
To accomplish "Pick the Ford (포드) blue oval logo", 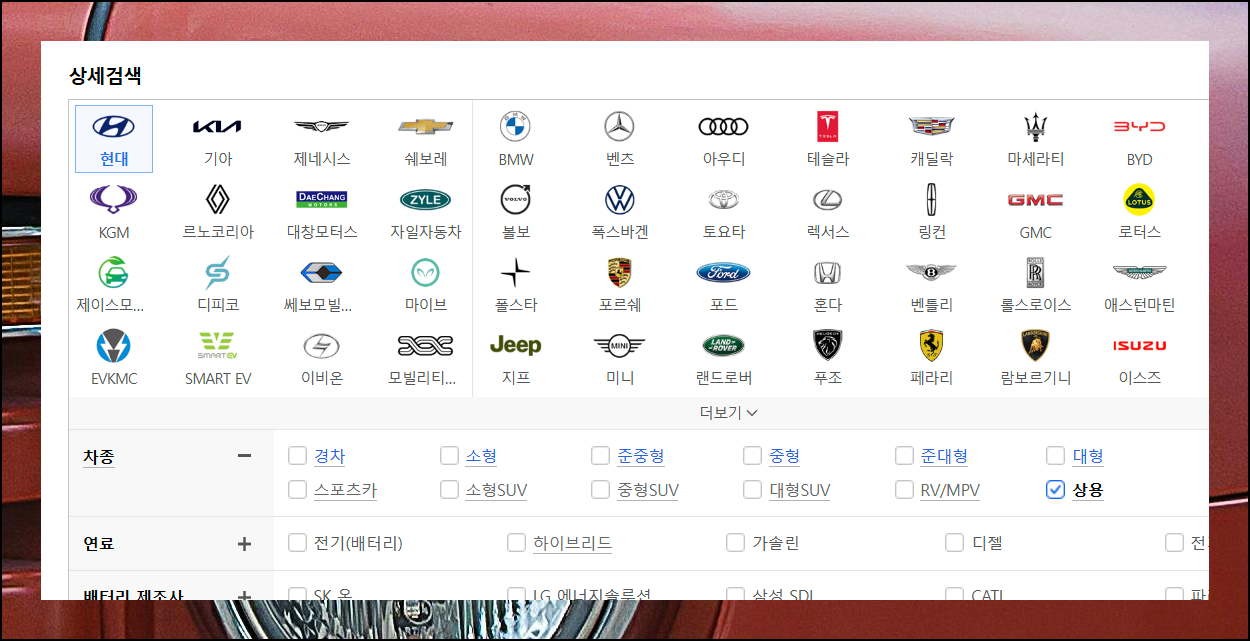I will click(723, 272).
